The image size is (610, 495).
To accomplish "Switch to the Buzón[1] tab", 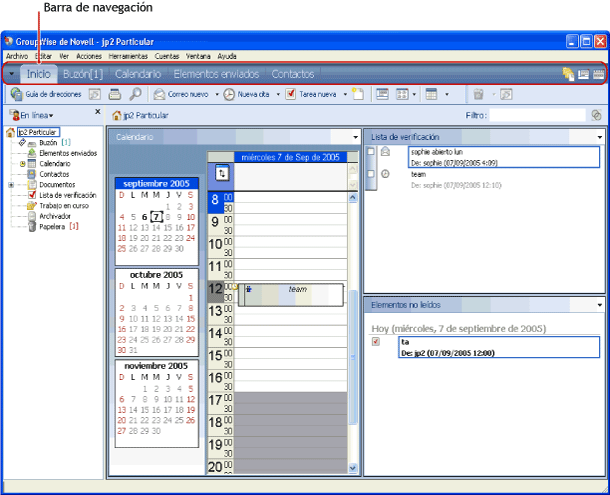I will [83, 74].
